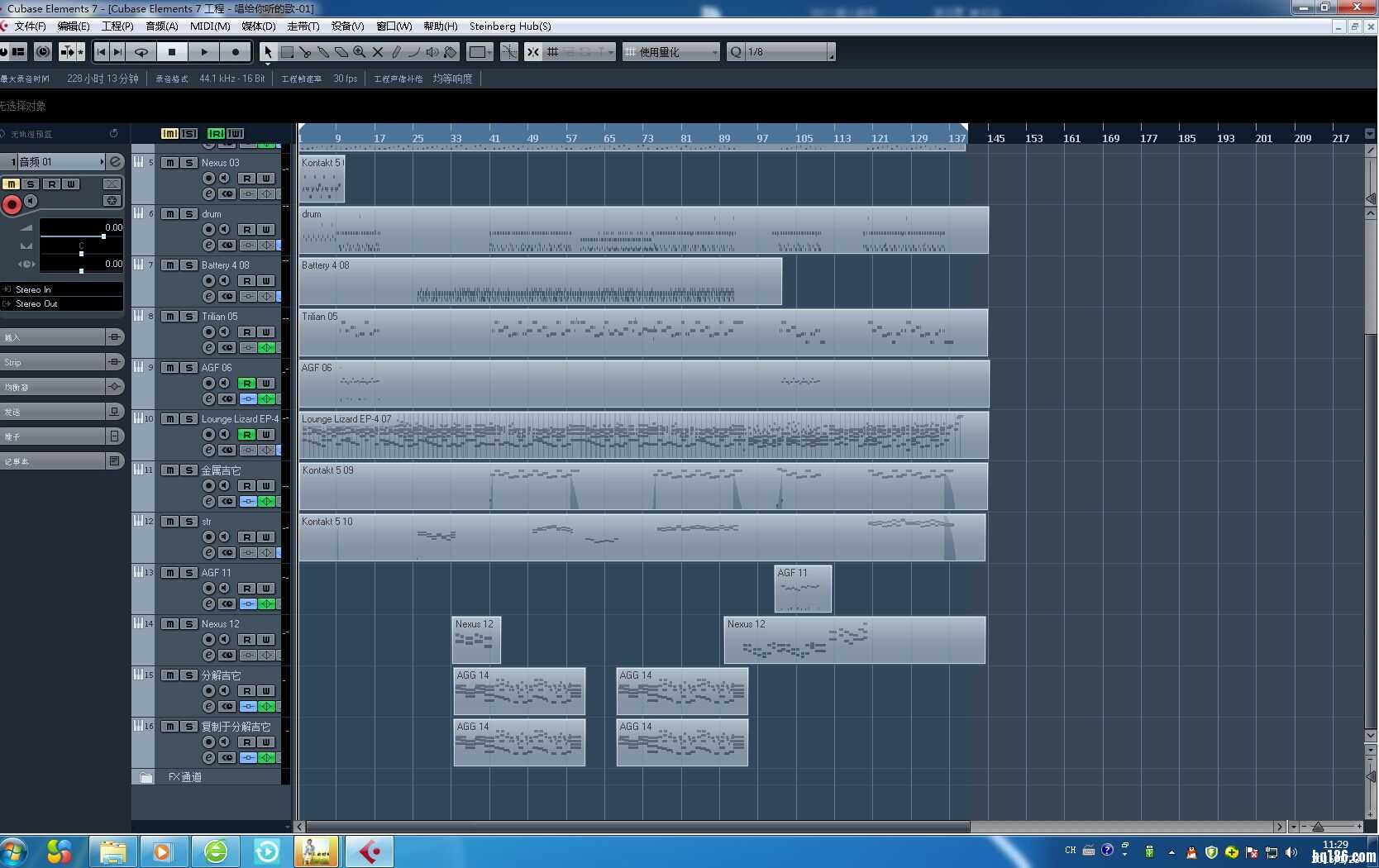Select the Play speaker tool
1379x868 pixels.
click(432, 52)
